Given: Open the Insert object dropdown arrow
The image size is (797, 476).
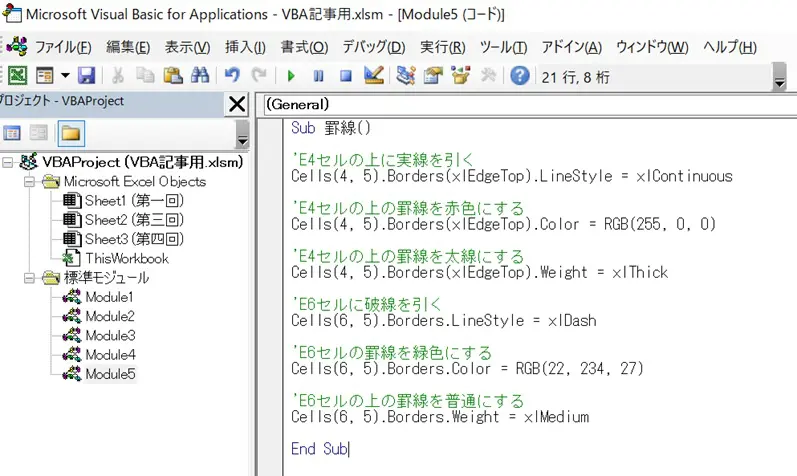Looking at the screenshot, I should coord(65,76).
